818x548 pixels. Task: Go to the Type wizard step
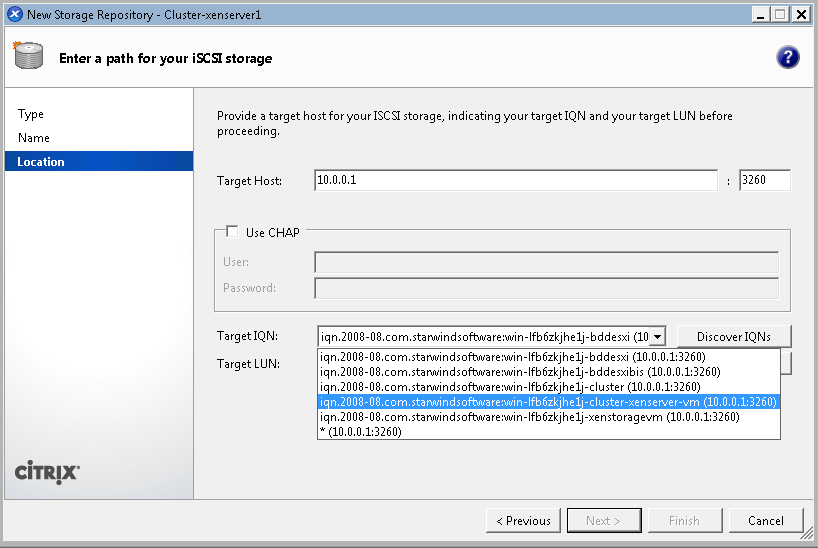pos(31,114)
